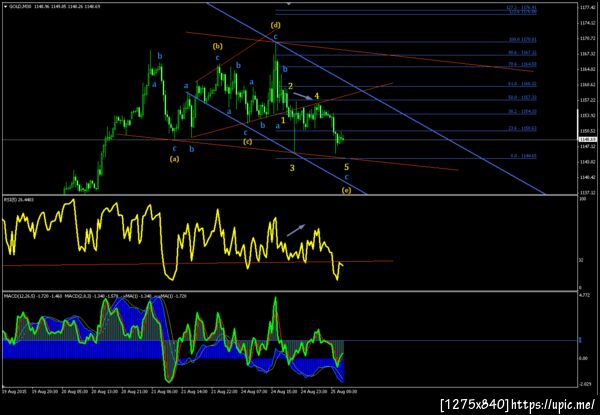
Task: Select the yellow (c) wave label
Action: point(248,142)
